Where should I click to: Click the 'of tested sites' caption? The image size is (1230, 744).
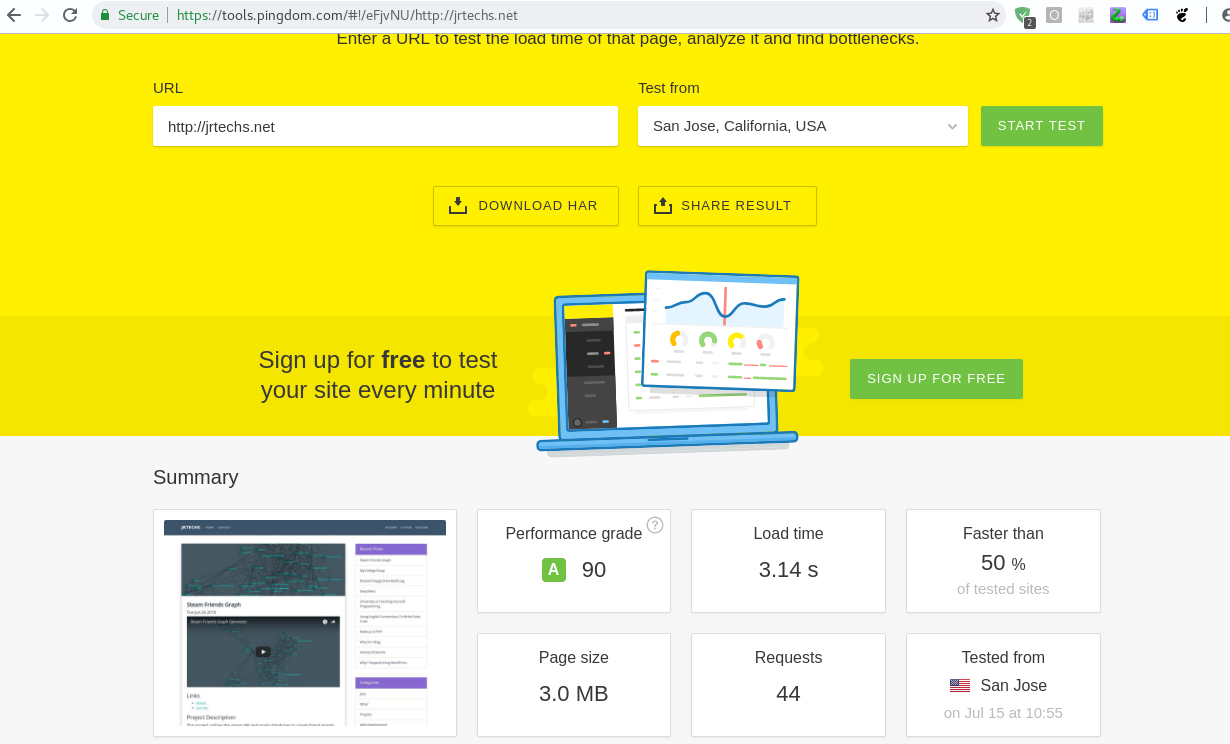[x=1003, y=589]
